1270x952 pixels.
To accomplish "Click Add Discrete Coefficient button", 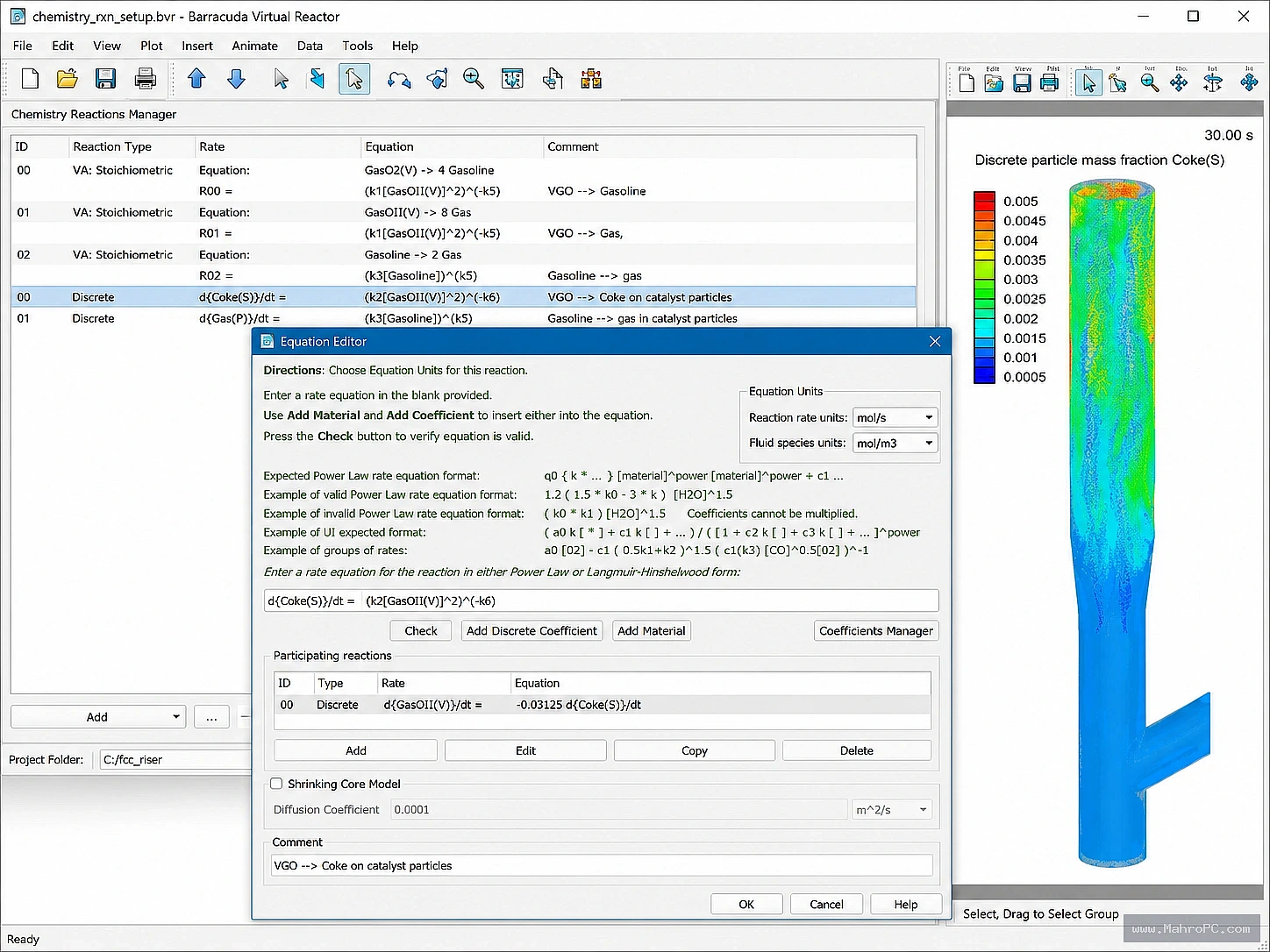I will point(532,630).
